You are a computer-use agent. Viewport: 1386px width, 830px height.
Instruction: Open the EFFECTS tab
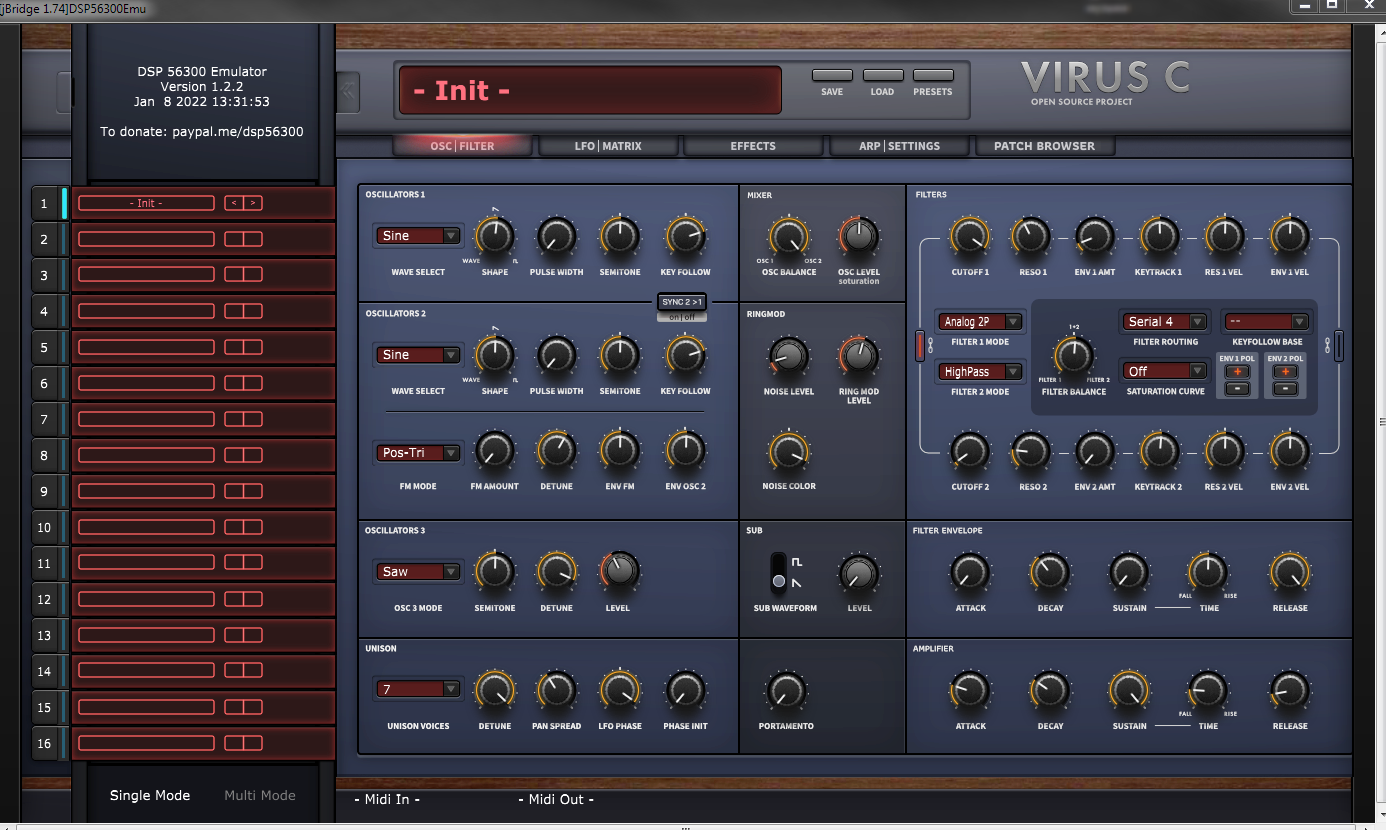click(x=753, y=146)
